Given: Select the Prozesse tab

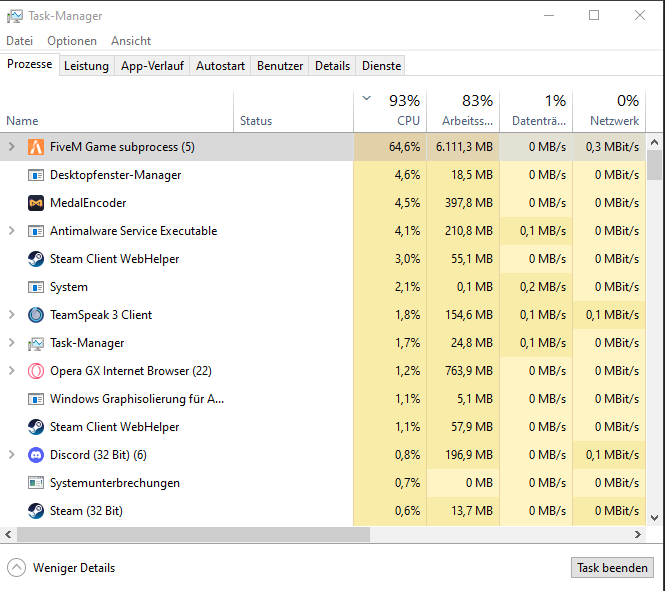Looking at the screenshot, I should [x=30, y=64].
